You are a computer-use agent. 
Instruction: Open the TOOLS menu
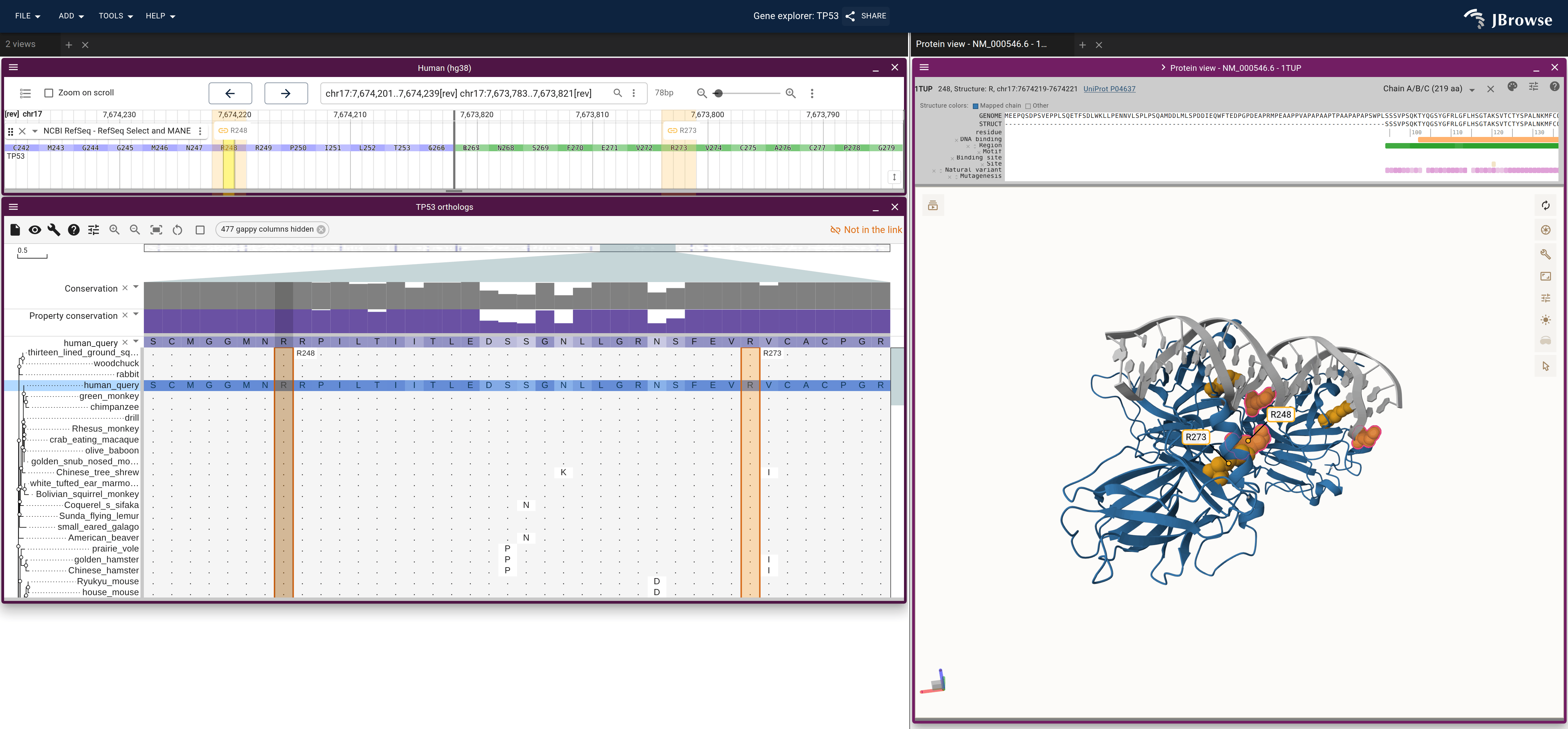coord(116,16)
